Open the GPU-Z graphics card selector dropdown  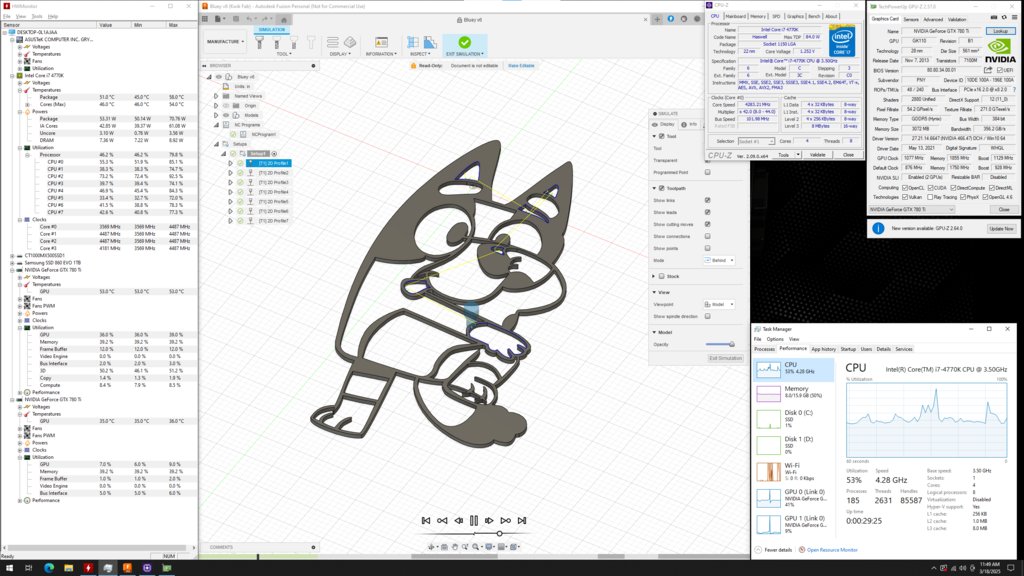[911, 210]
